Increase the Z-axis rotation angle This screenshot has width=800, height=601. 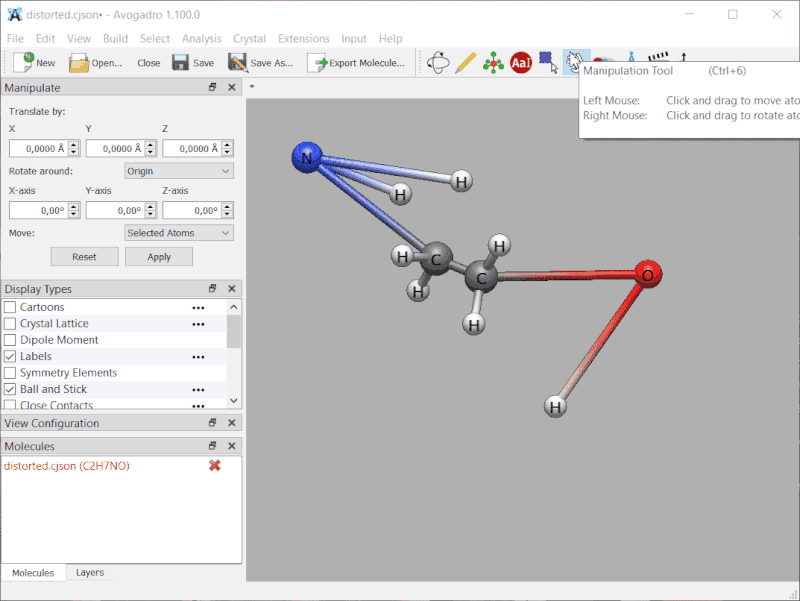click(x=228, y=207)
